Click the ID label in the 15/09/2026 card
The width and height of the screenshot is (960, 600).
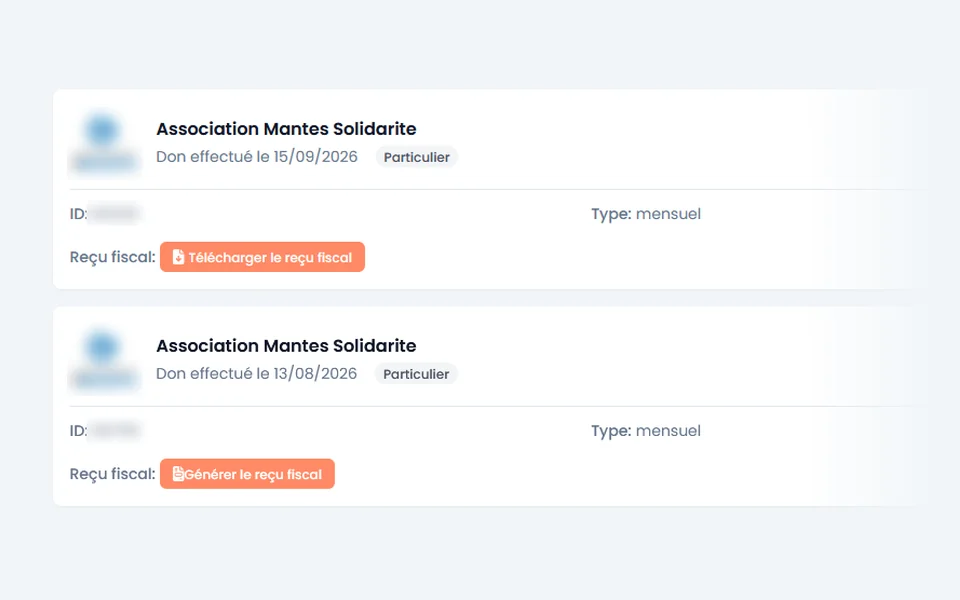pyautogui.click(x=78, y=214)
